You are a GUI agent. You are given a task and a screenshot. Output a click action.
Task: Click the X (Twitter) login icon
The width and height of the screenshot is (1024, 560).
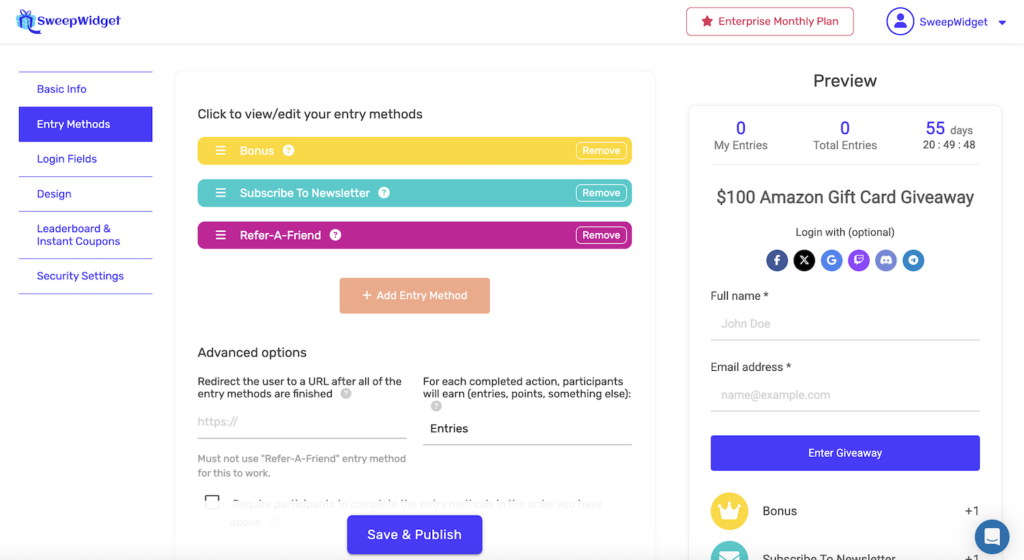click(804, 261)
